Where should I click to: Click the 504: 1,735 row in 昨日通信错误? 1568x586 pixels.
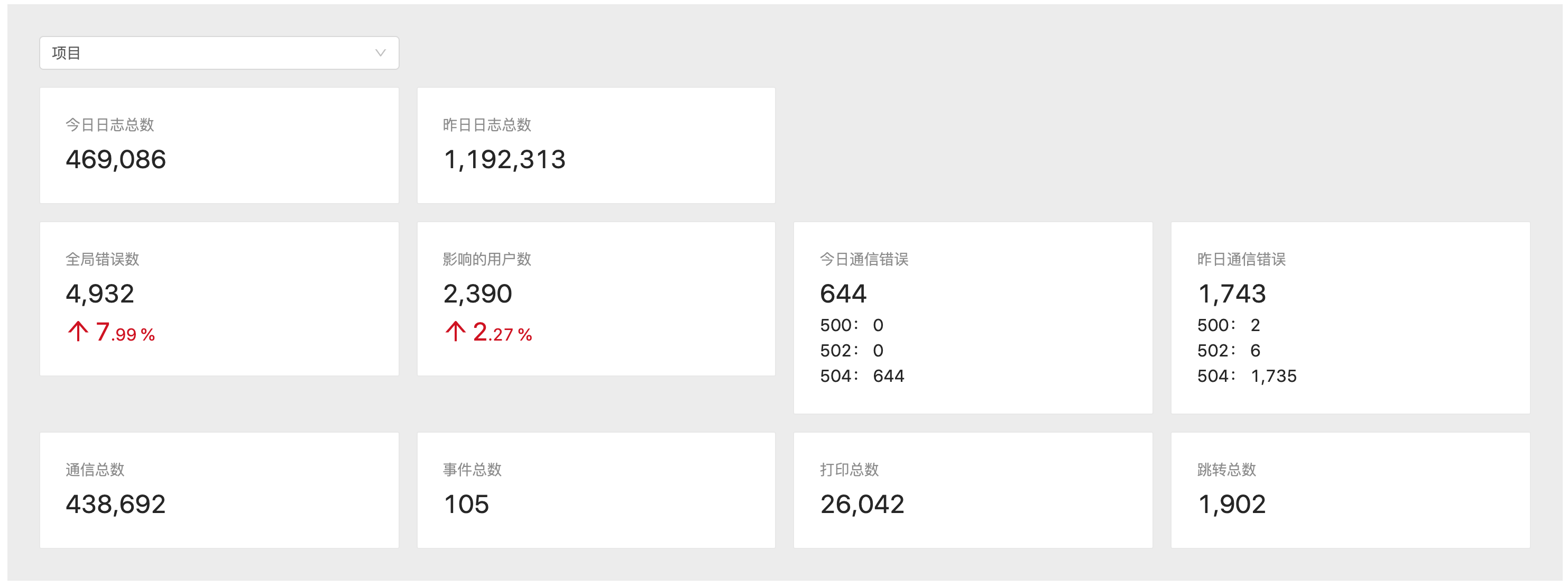click(x=1247, y=376)
